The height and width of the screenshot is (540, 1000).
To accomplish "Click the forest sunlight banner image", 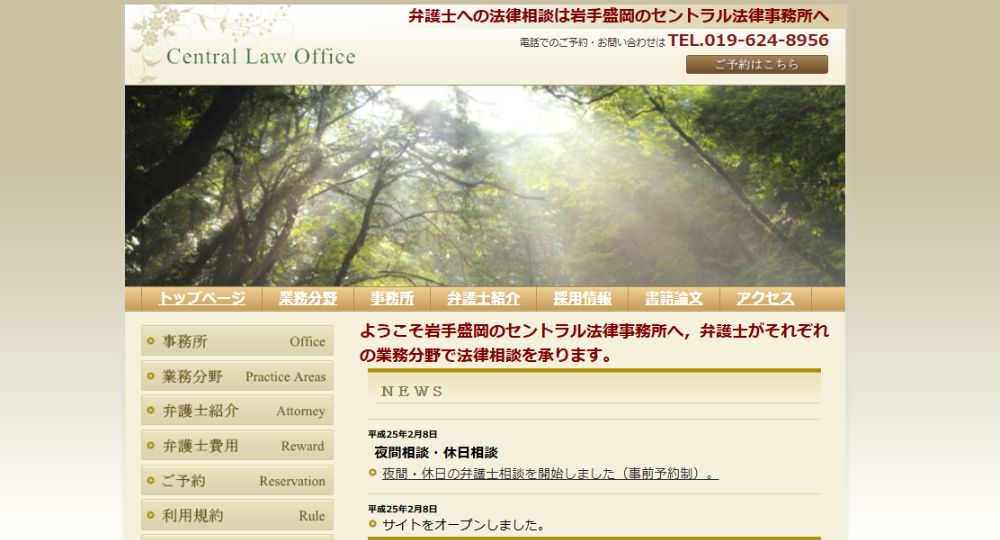I will click(485, 185).
